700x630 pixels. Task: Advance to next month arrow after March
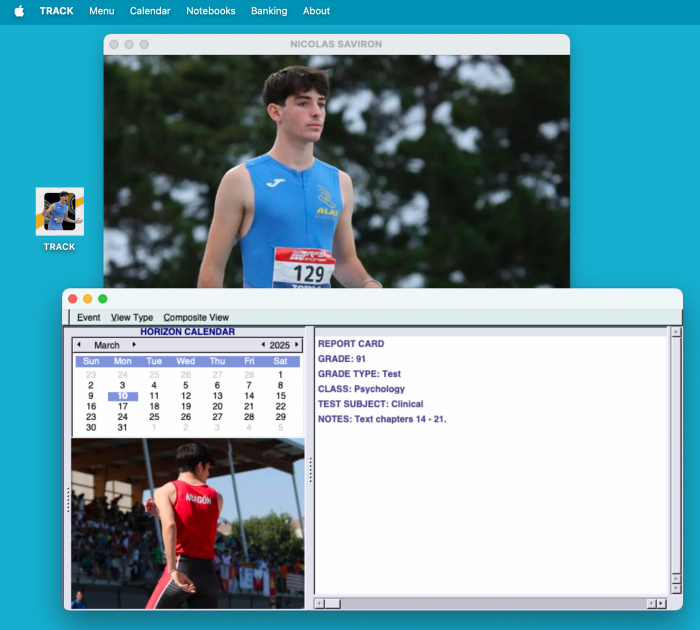[x=134, y=345]
